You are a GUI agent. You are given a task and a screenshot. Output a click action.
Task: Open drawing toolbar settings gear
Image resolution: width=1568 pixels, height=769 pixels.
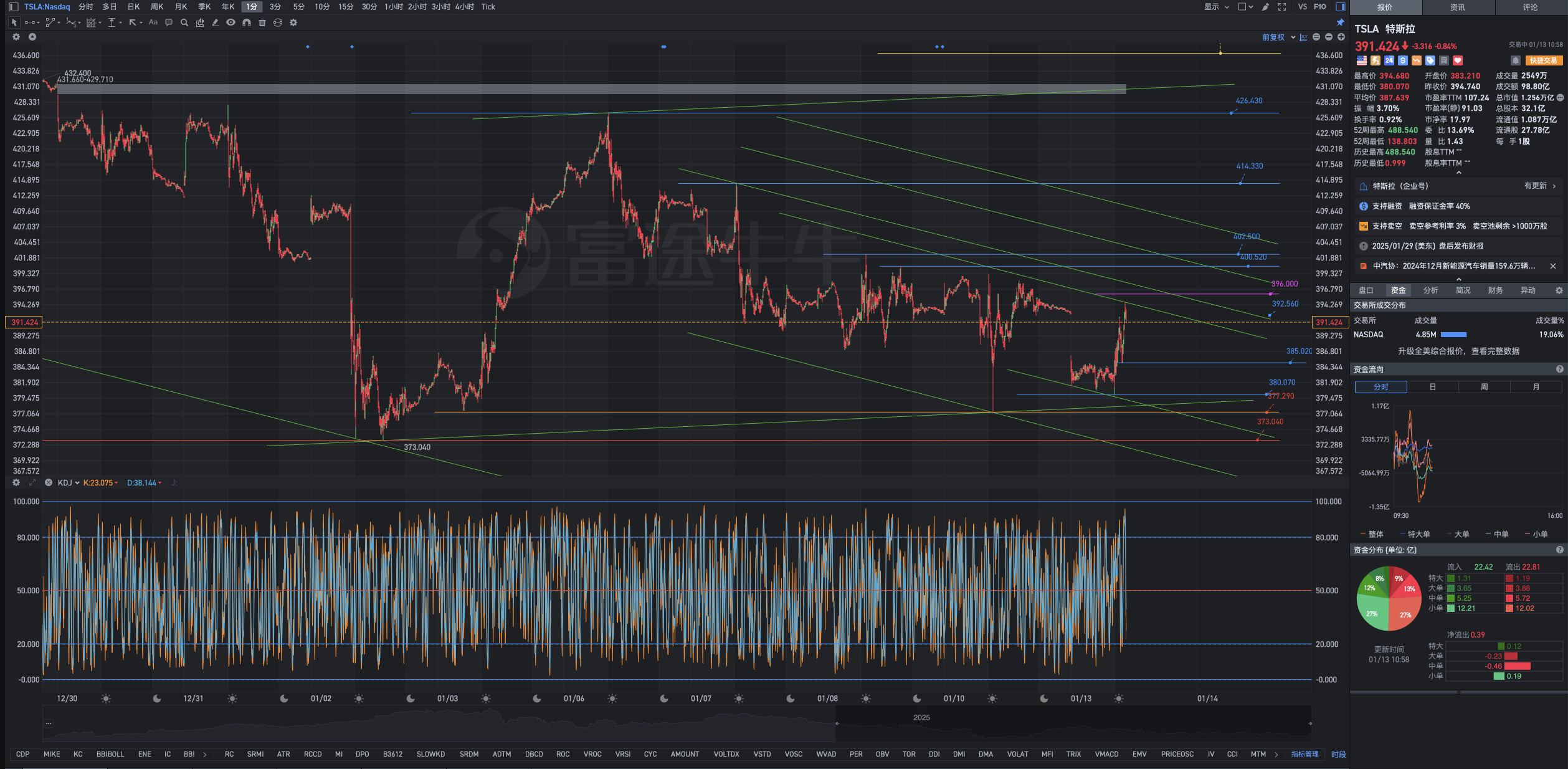pyautogui.click(x=293, y=22)
